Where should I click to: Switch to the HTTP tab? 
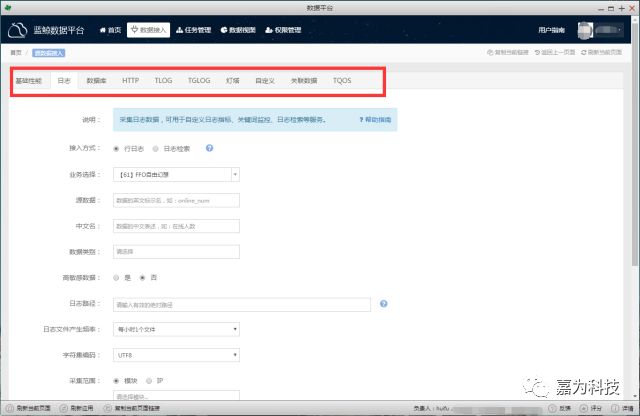pos(131,81)
